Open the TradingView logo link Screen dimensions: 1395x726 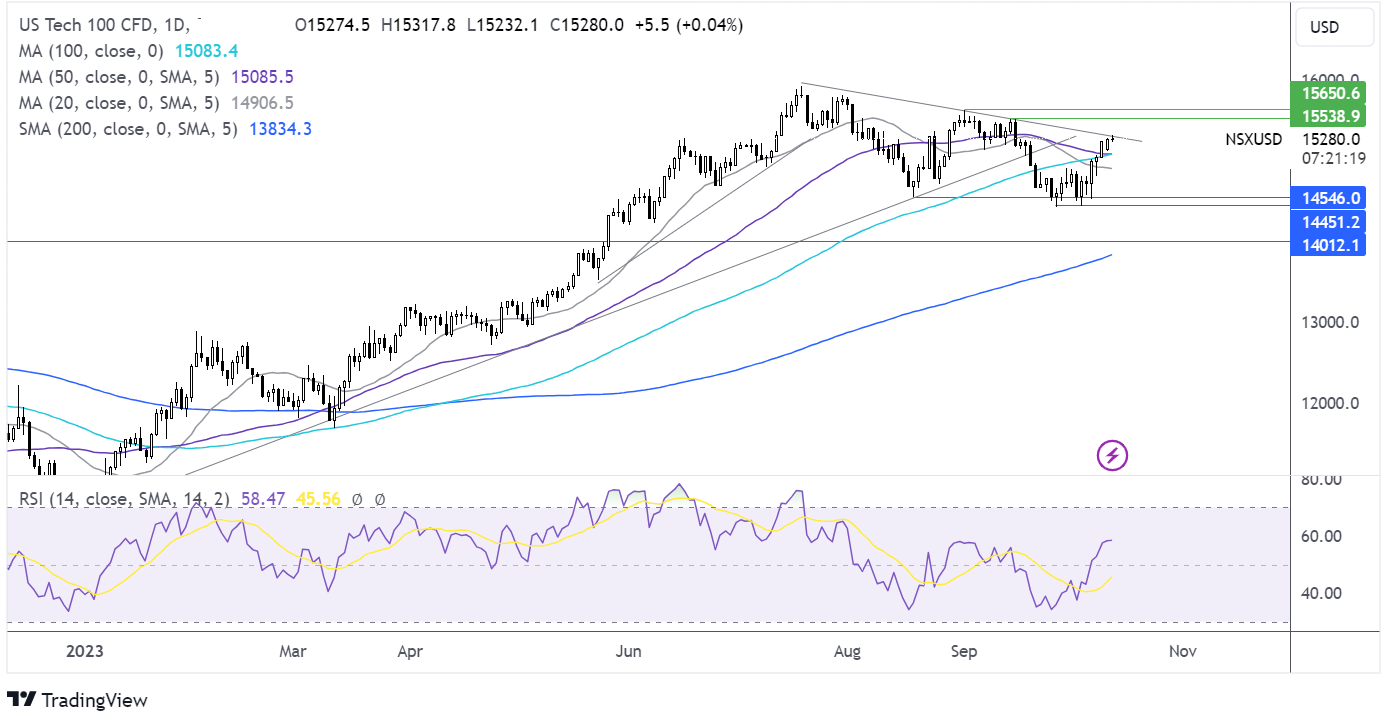[x=77, y=700]
